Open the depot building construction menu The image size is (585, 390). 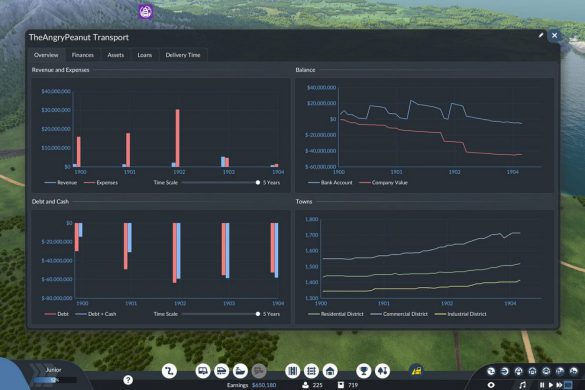point(330,371)
